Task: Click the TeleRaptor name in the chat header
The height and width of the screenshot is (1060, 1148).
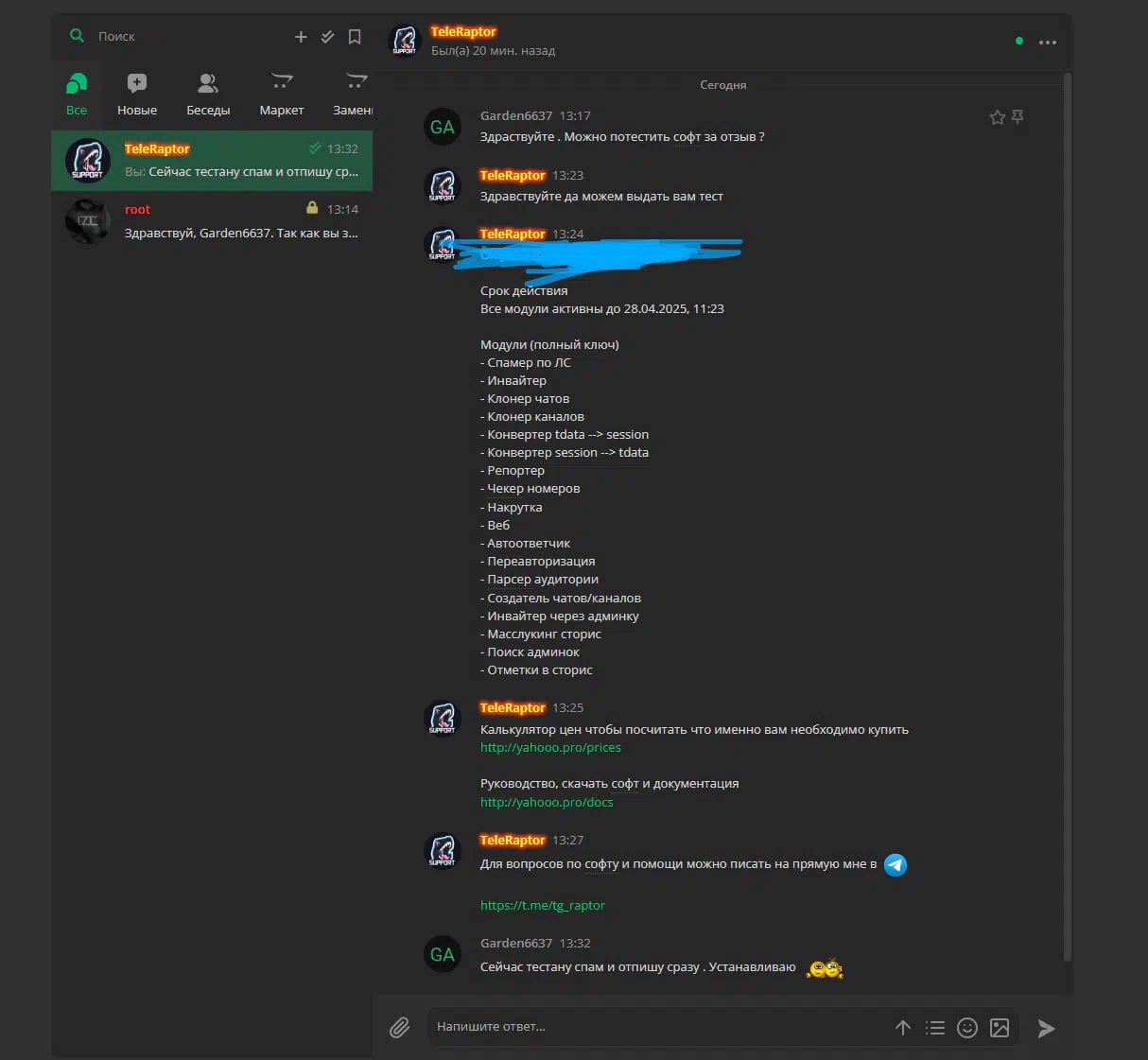Action: 463,31
